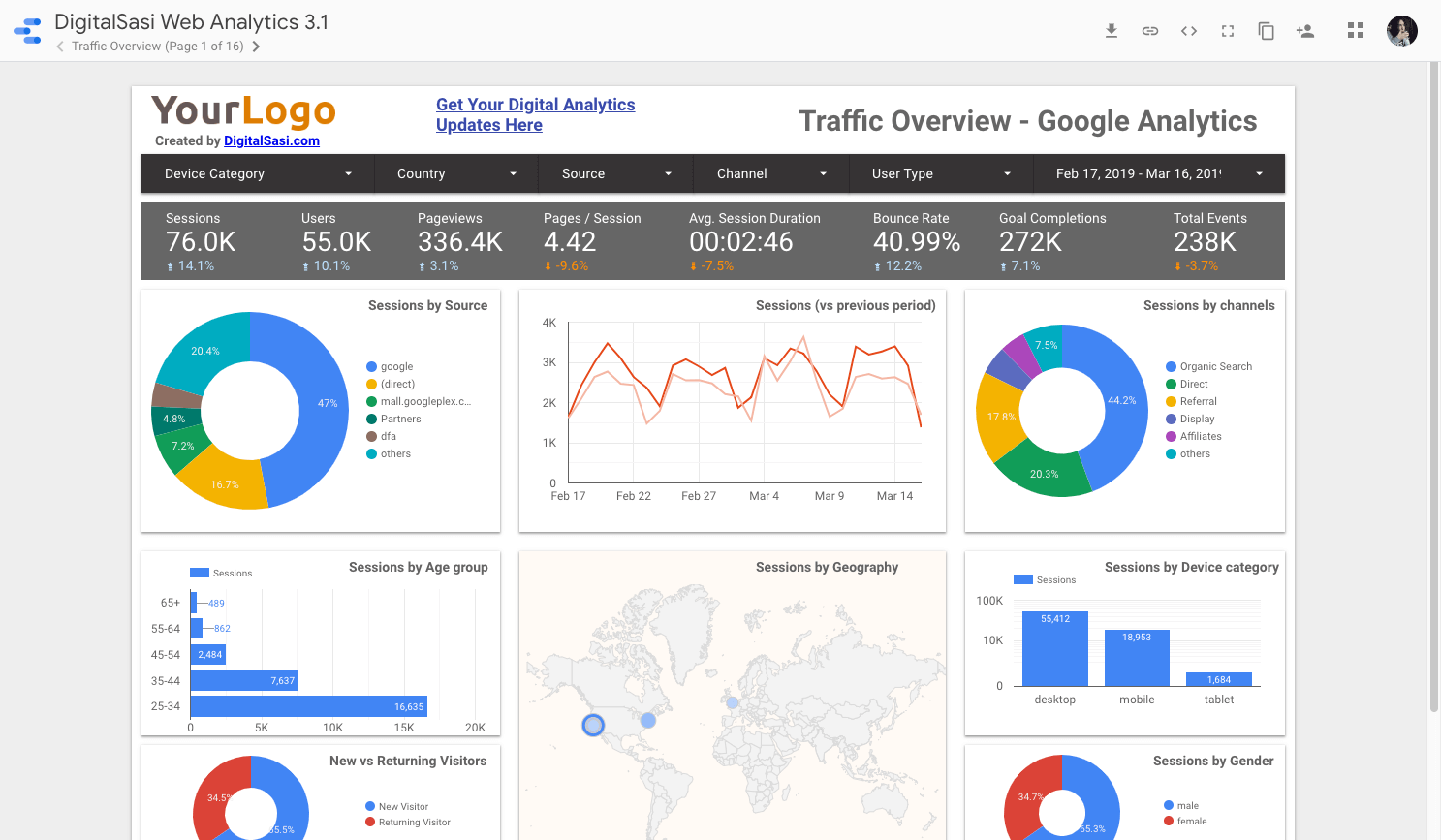The image size is (1441, 840).
Task: Go to the next report page
Action: pos(256,47)
